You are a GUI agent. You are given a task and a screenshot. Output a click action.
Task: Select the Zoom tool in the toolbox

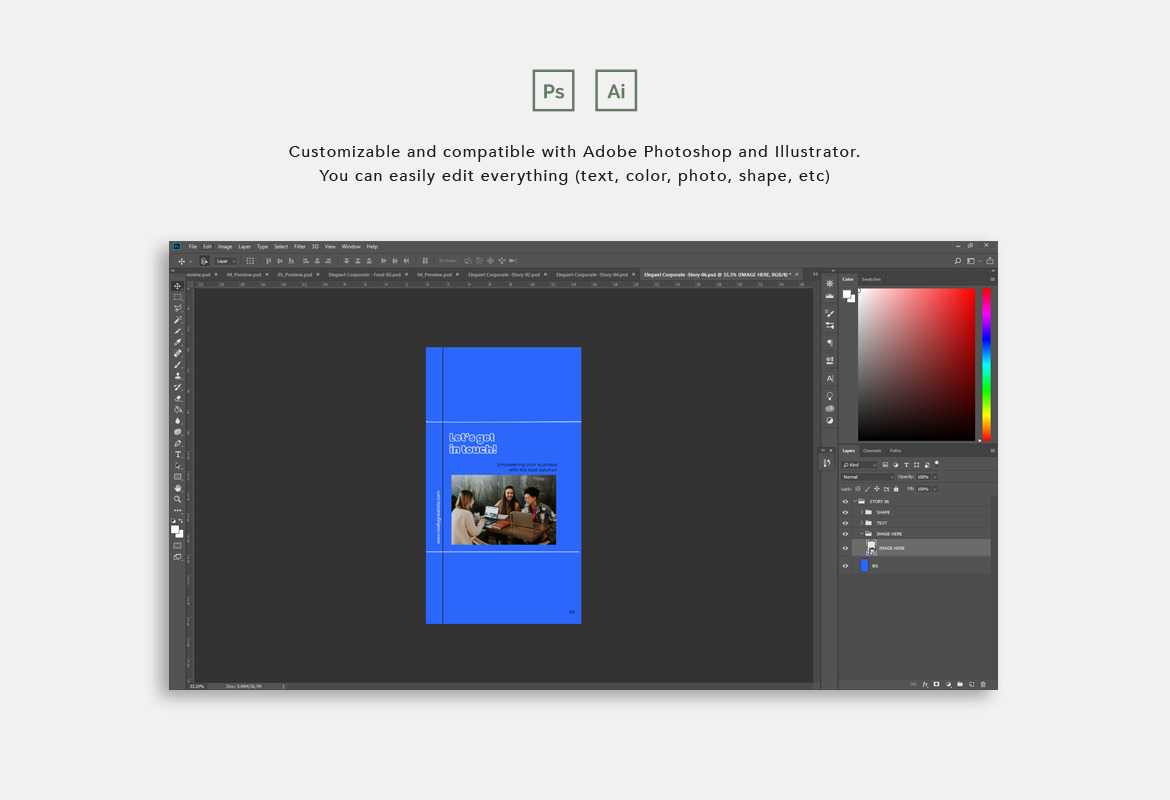tap(178, 499)
